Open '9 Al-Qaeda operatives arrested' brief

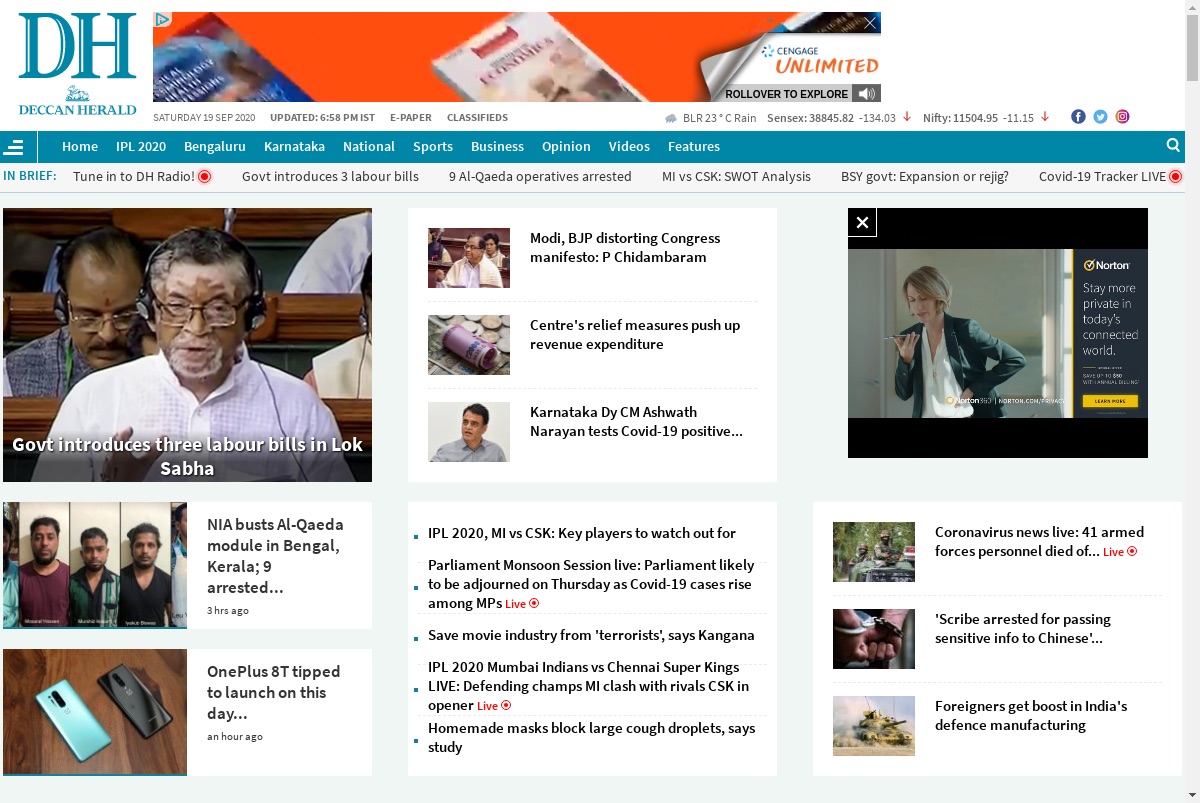click(540, 176)
